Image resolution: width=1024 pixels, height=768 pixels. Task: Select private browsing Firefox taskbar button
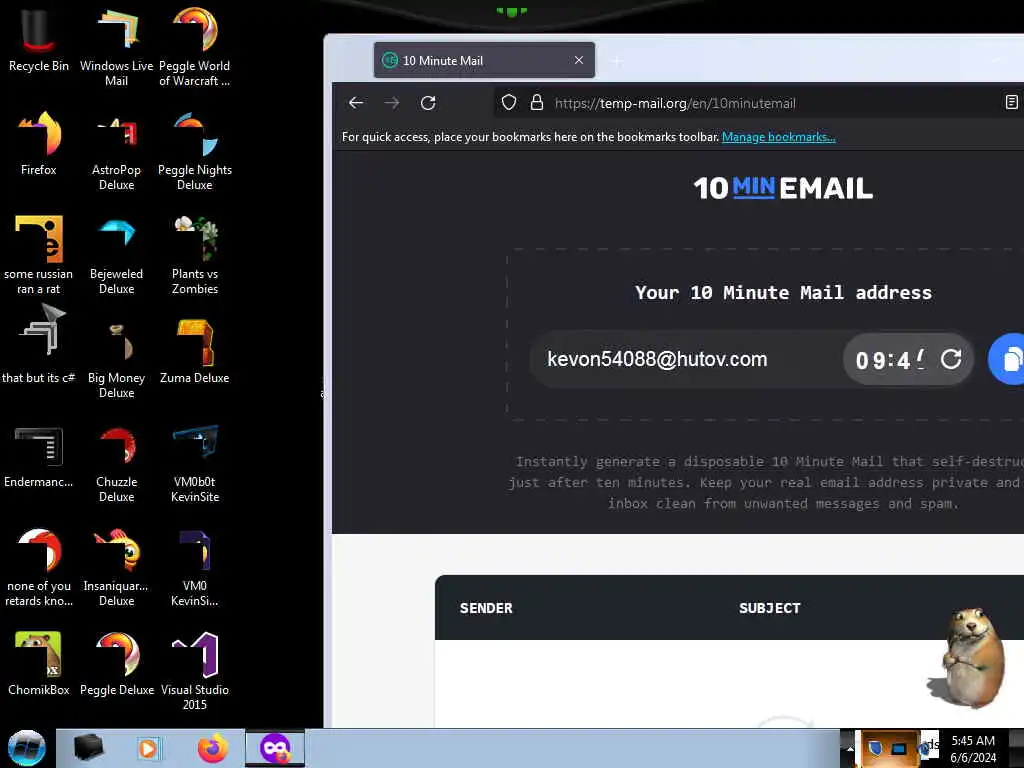(275, 748)
